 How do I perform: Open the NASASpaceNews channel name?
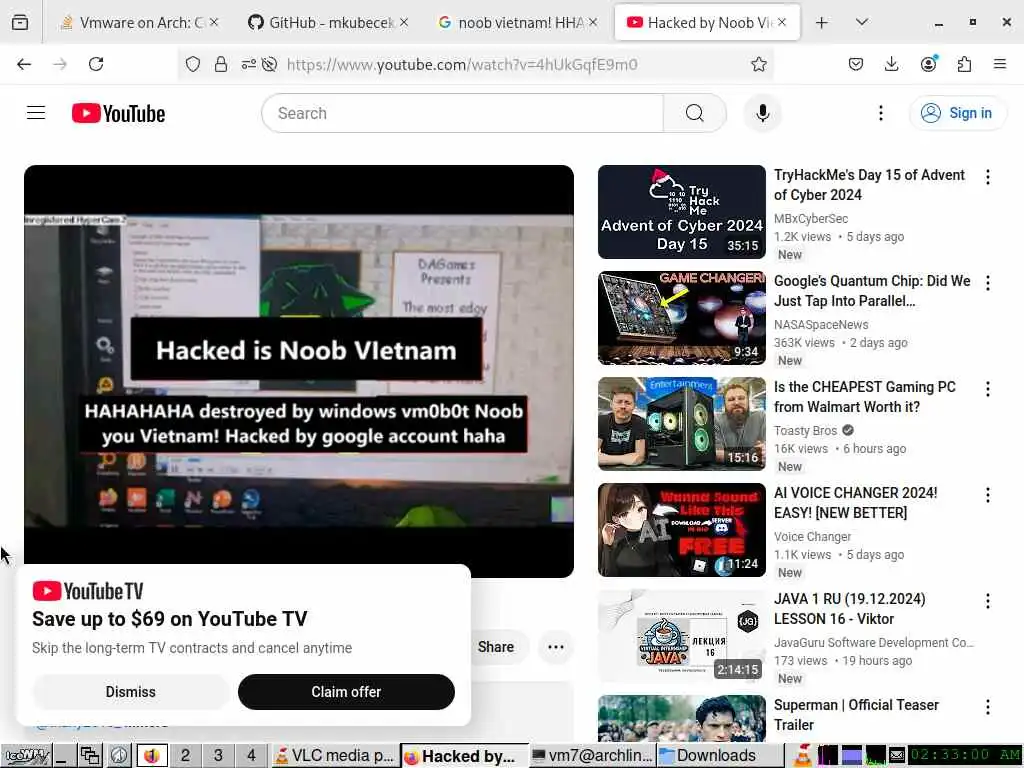[821, 325]
